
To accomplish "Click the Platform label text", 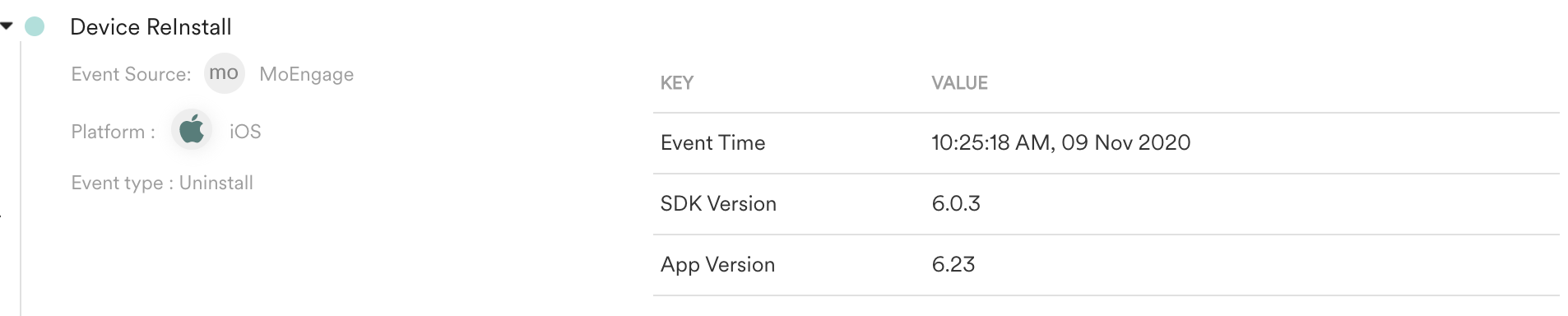I will 113,132.
